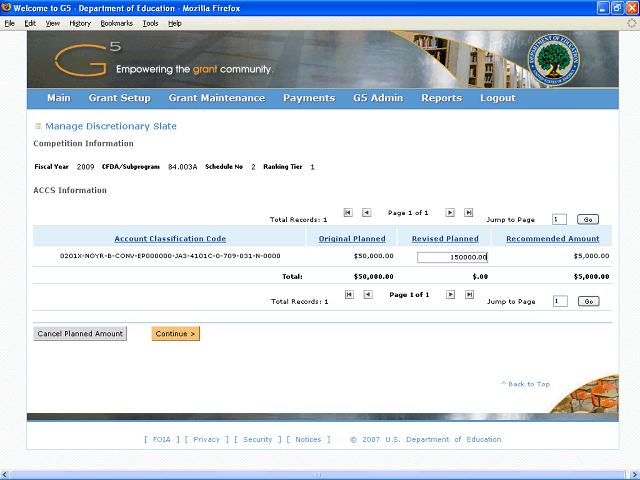Go to next page in top pager

(450, 213)
